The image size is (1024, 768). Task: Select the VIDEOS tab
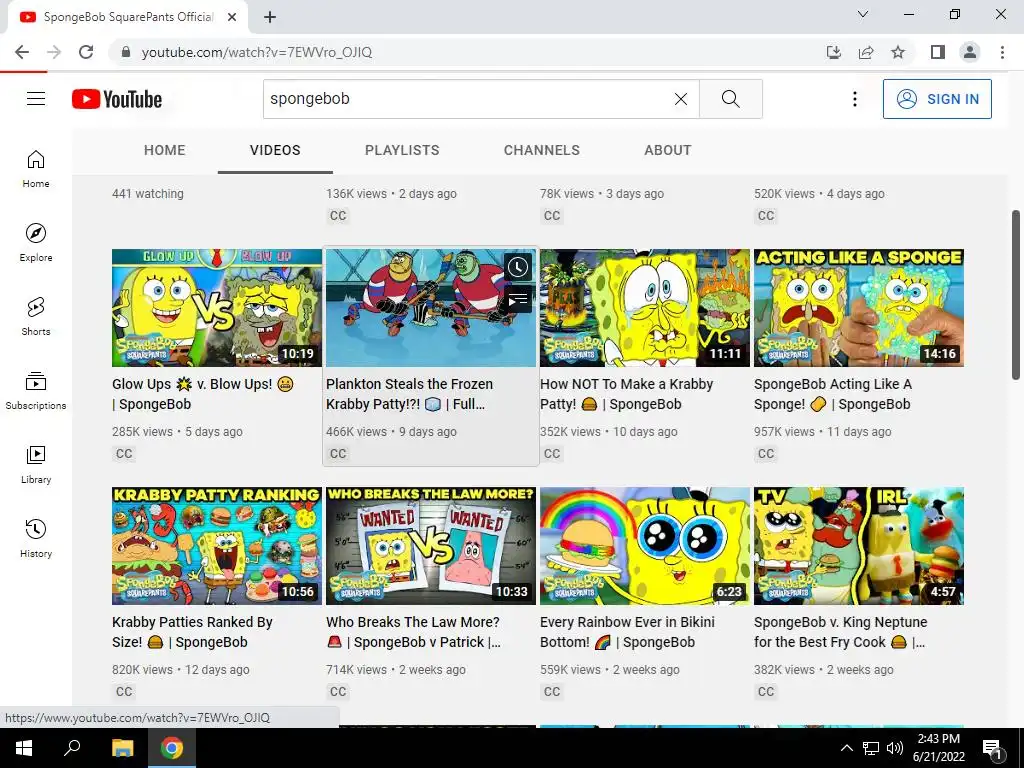pyautogui.click(x=275, y=150)
